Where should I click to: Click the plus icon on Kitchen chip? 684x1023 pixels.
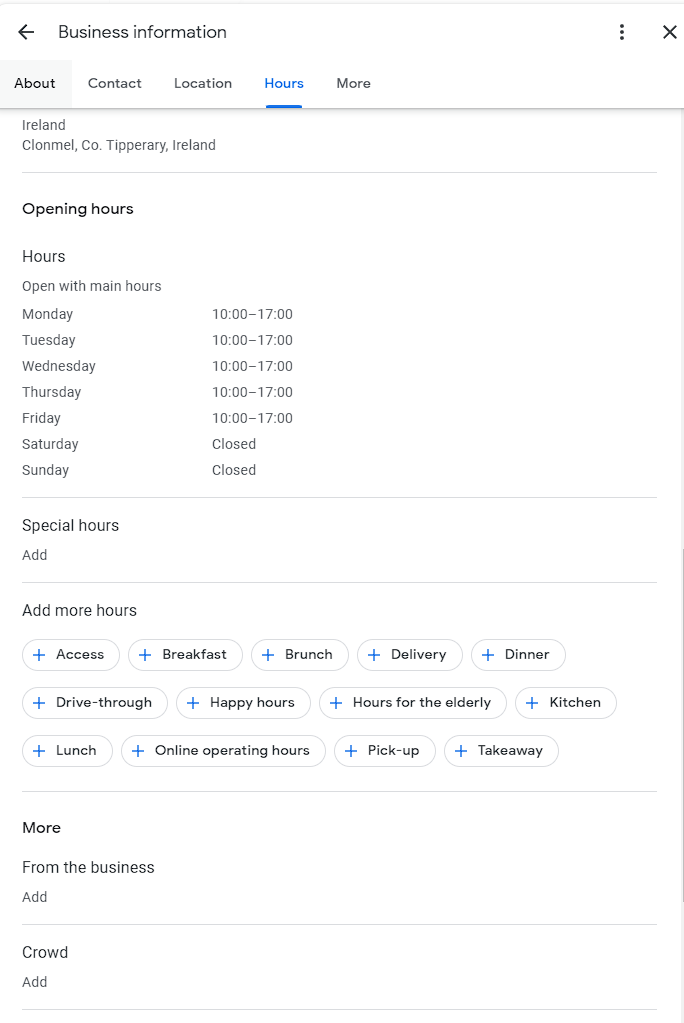532,703
